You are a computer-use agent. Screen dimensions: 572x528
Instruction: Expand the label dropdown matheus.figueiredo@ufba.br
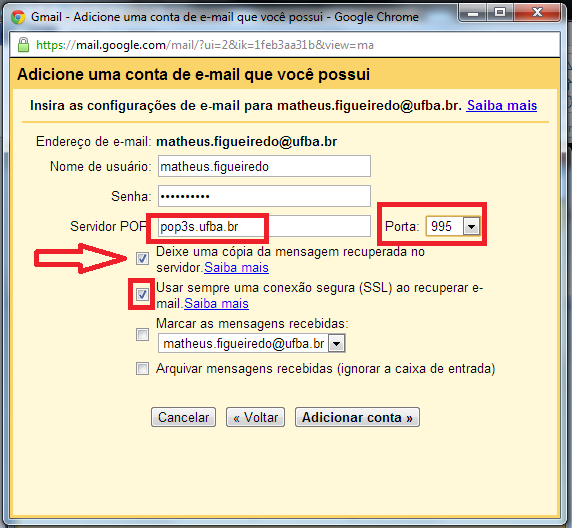(252, 343)
